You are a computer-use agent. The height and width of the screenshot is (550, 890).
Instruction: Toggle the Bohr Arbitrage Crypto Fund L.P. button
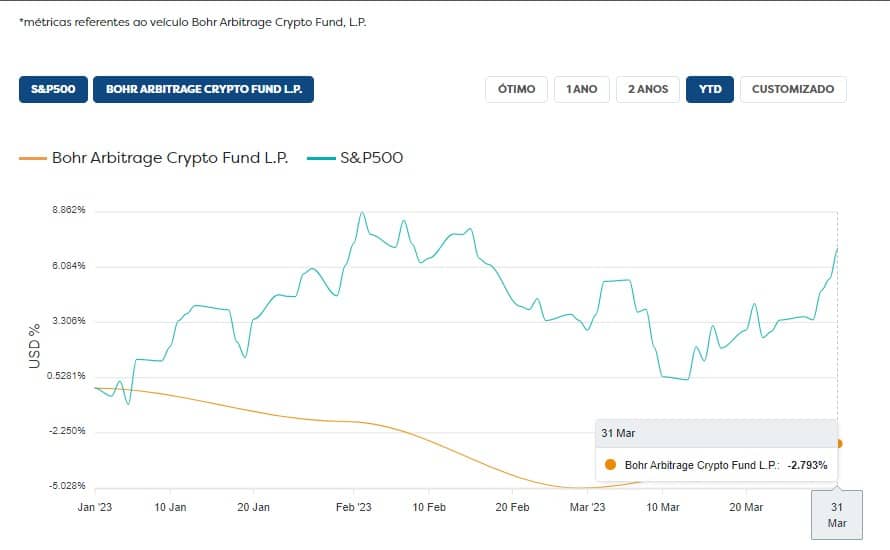(x=203, y=89)
